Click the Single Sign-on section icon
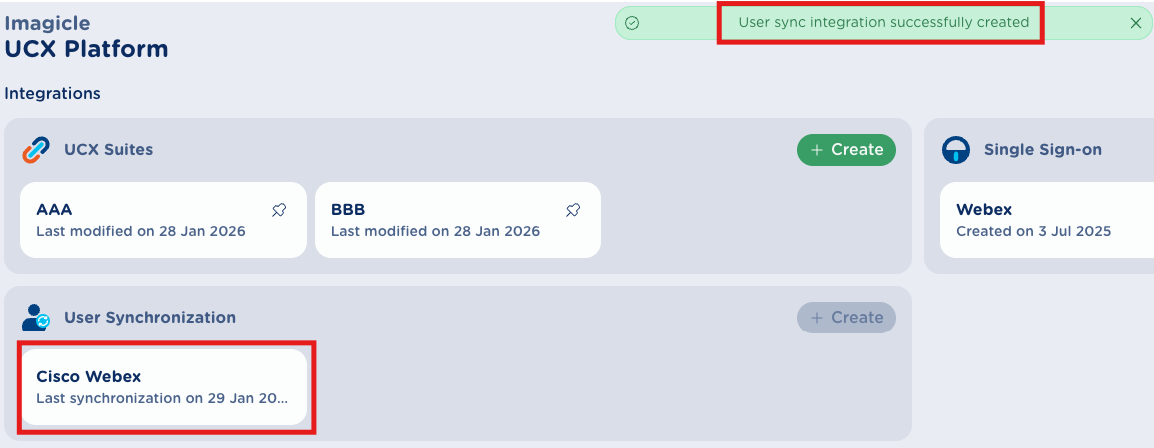1154x448 pixels. 956,150
